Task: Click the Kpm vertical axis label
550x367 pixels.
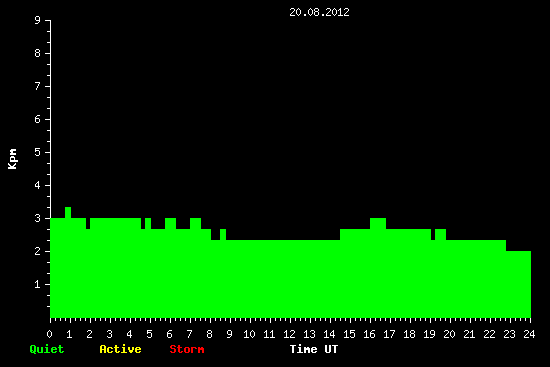Action: [x=13, y=159]
